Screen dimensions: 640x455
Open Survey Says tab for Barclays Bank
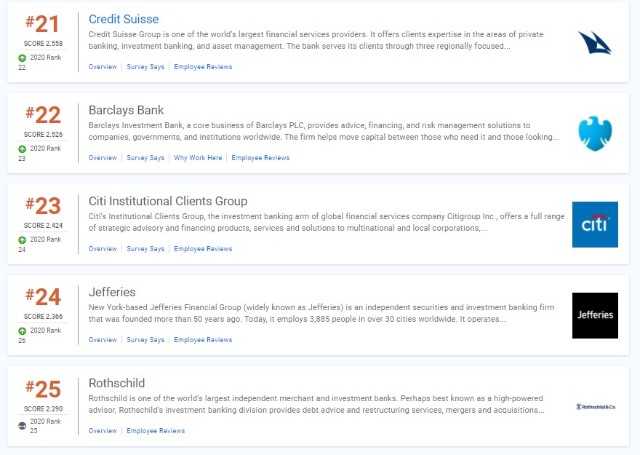[145, 158]
